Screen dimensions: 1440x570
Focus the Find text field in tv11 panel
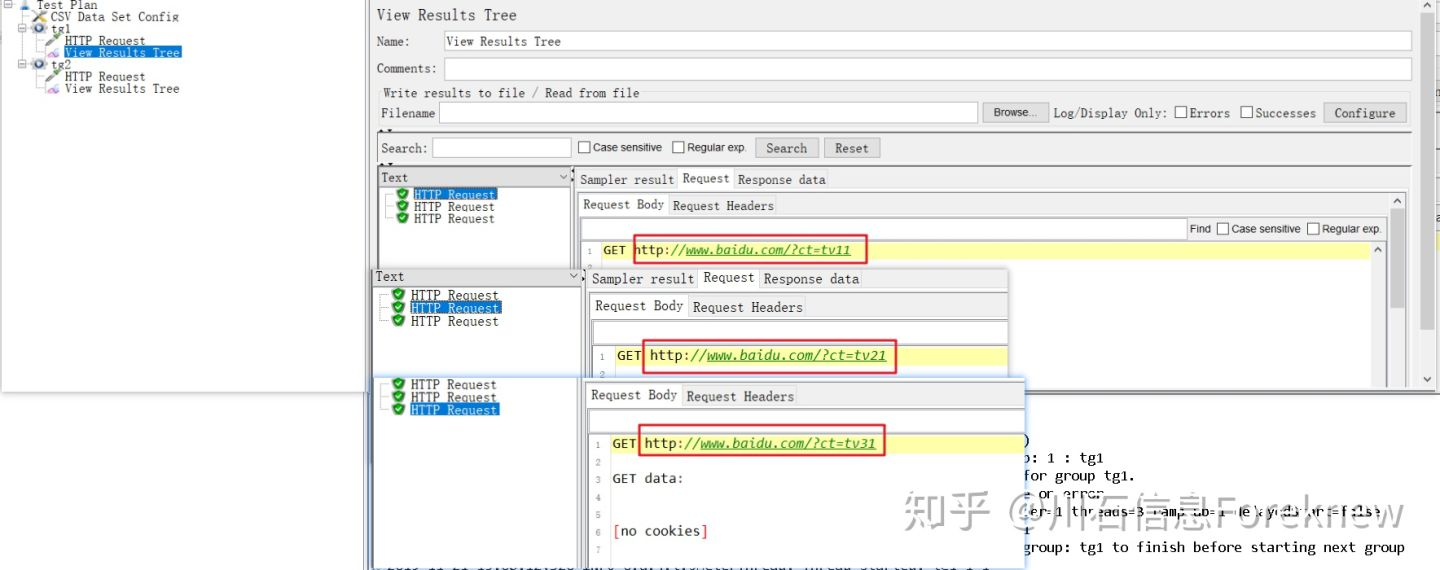883,229
